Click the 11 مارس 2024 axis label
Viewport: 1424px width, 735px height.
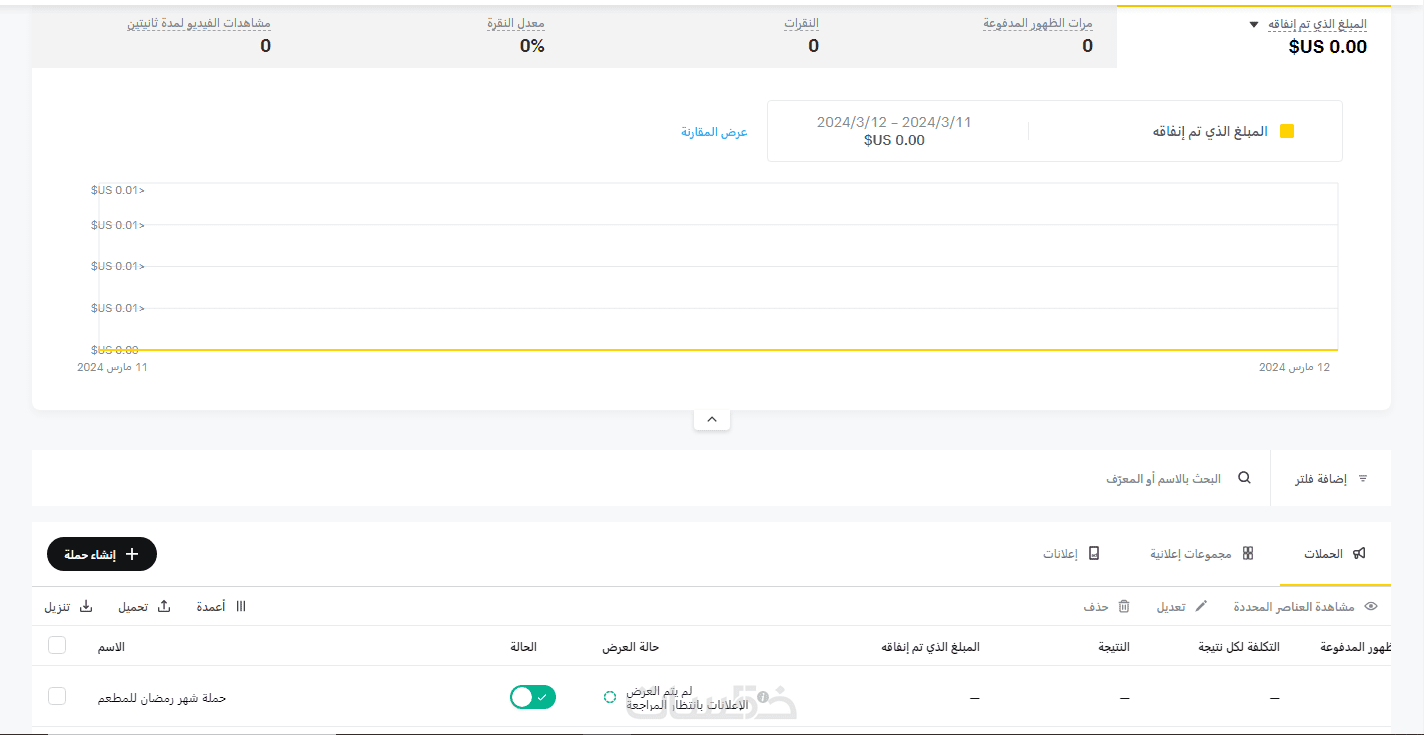112,367
